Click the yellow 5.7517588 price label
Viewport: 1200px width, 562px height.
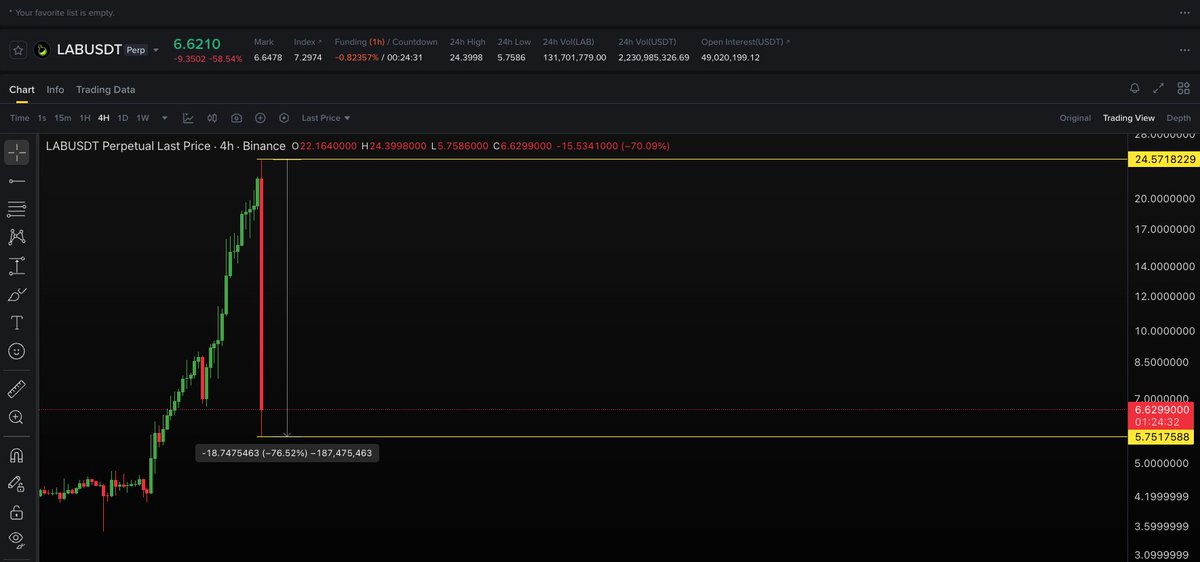[x=1164, y=437]
